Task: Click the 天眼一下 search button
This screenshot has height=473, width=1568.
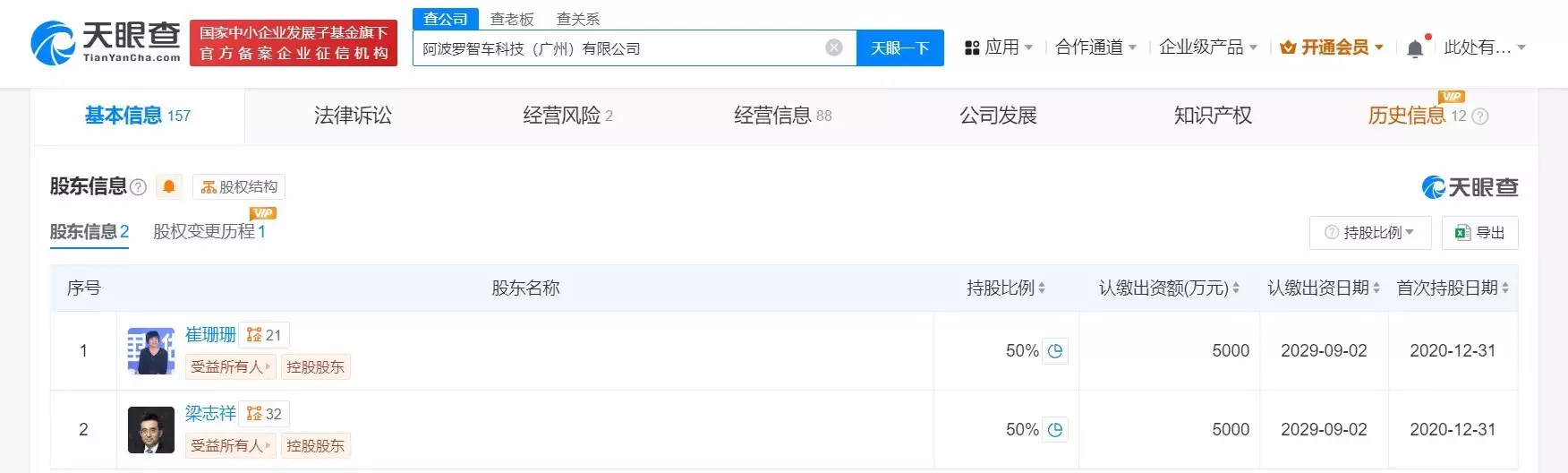Action: [x=899, y=48]
